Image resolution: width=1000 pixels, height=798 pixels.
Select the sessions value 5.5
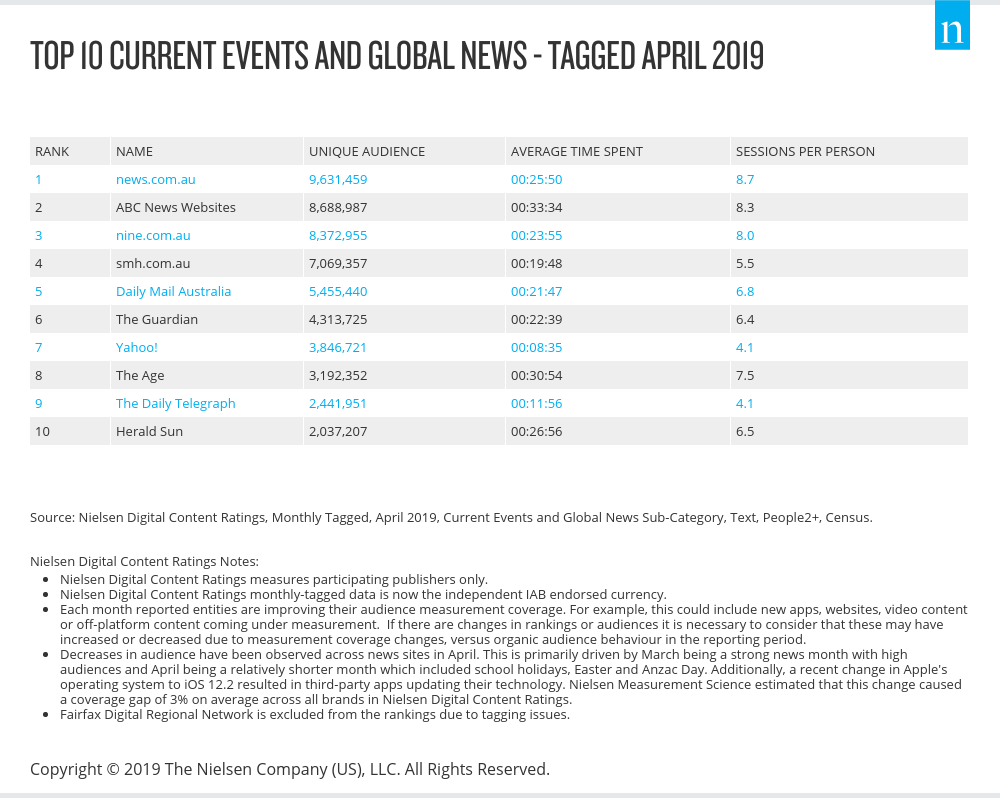pyautogui.click(x=745, y=263)
